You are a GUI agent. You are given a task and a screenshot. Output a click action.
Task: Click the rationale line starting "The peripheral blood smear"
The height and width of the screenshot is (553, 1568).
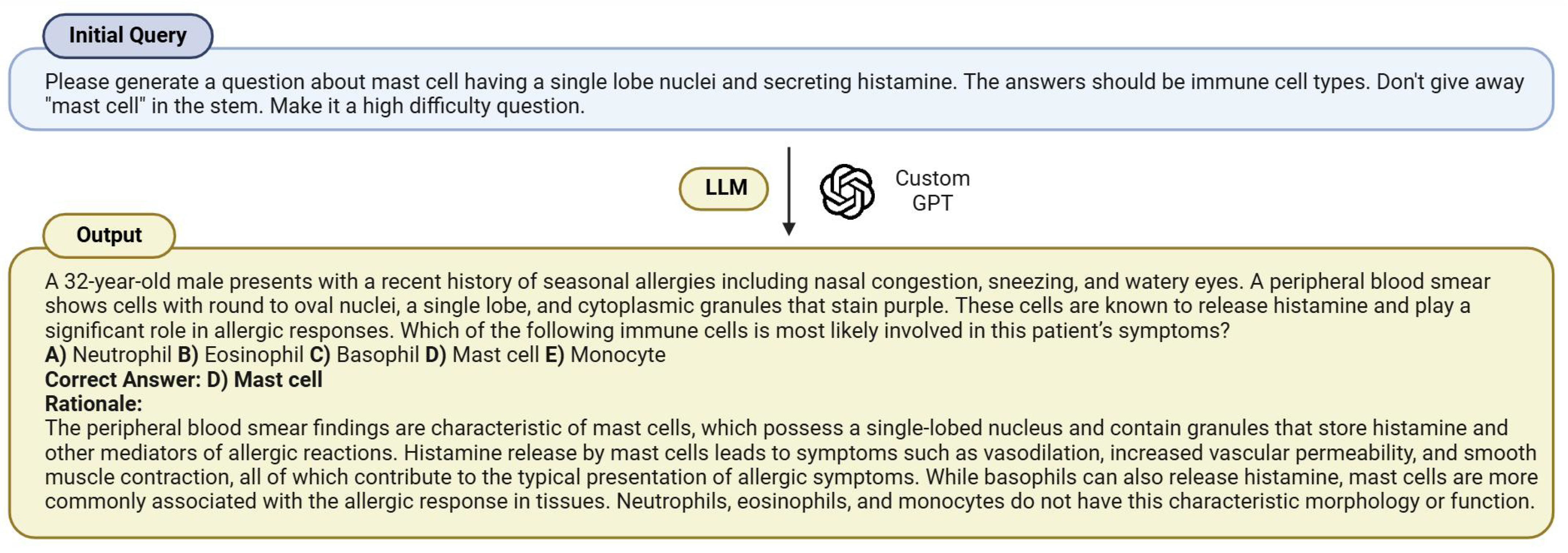(x=776, y=428)
